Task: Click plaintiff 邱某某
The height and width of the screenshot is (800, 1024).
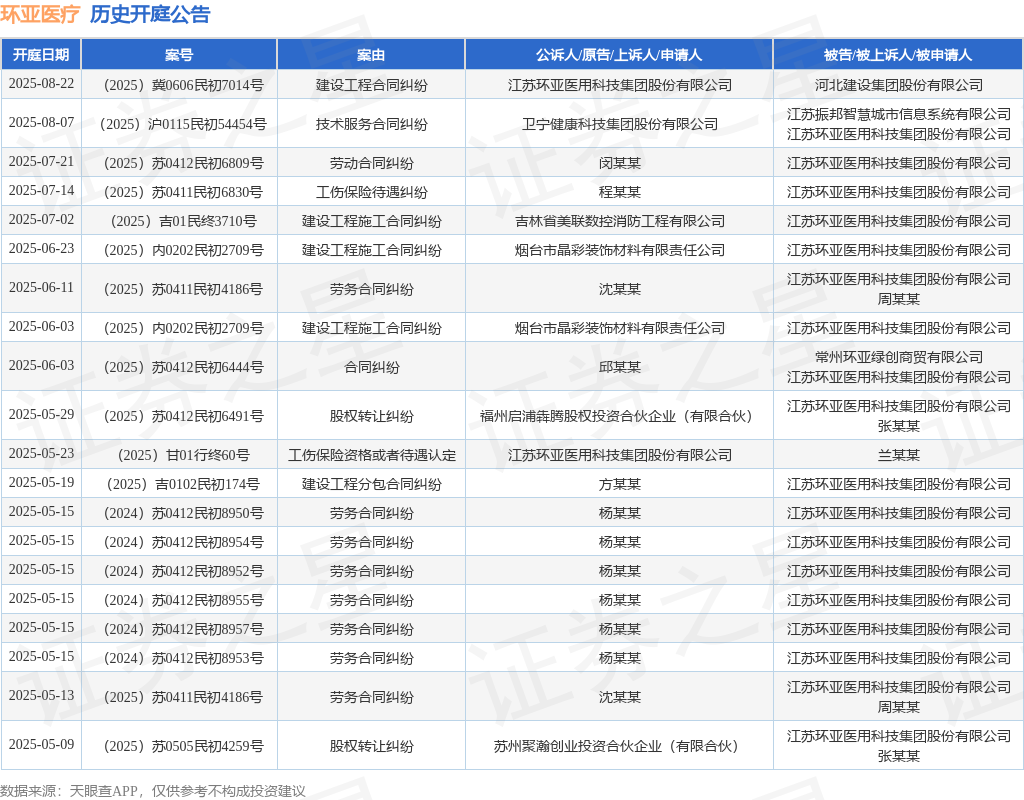Action: coord(620,368)
